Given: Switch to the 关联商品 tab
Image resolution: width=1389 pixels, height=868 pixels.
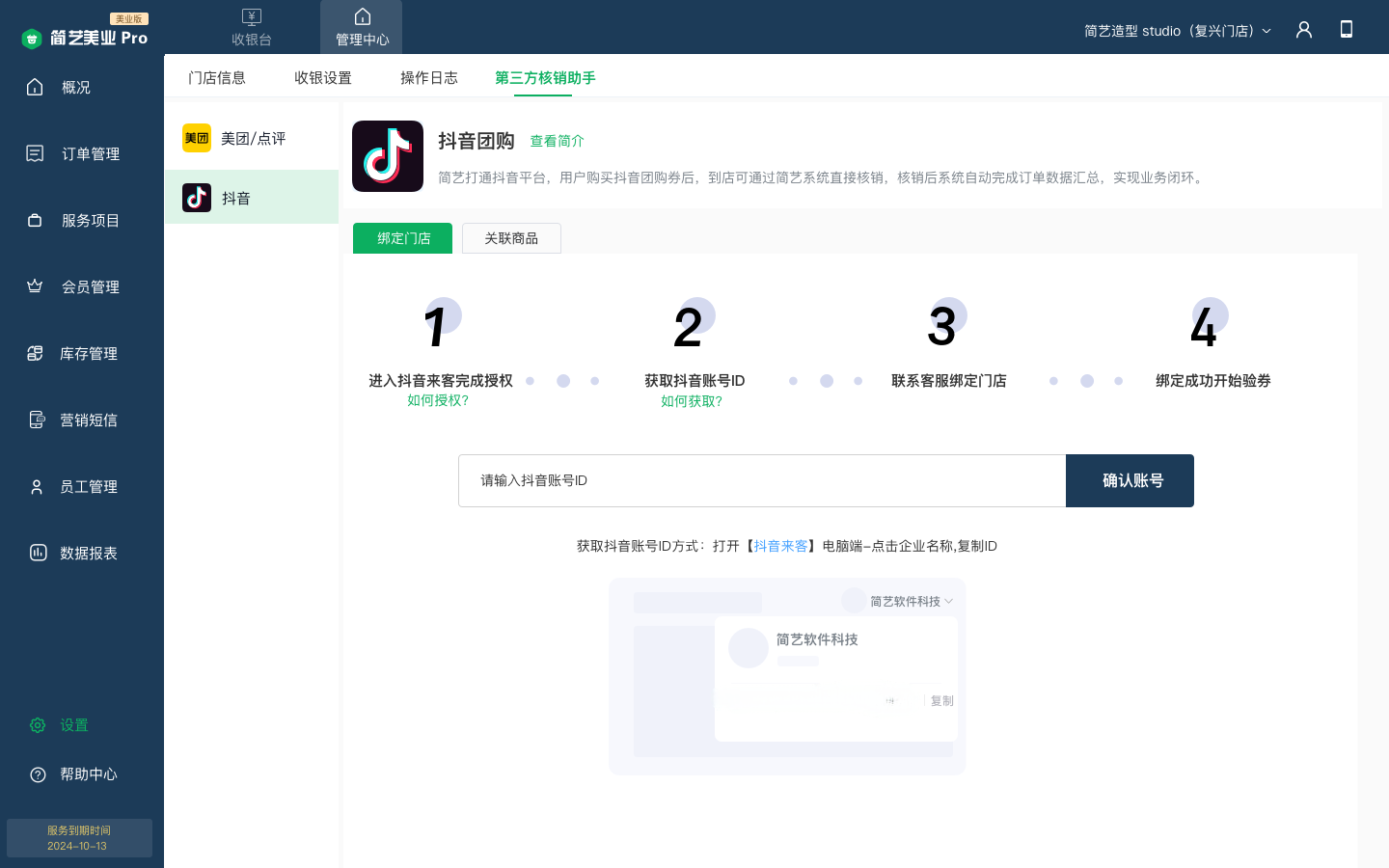Looking at the screenshot, I should tap(511, 238).
